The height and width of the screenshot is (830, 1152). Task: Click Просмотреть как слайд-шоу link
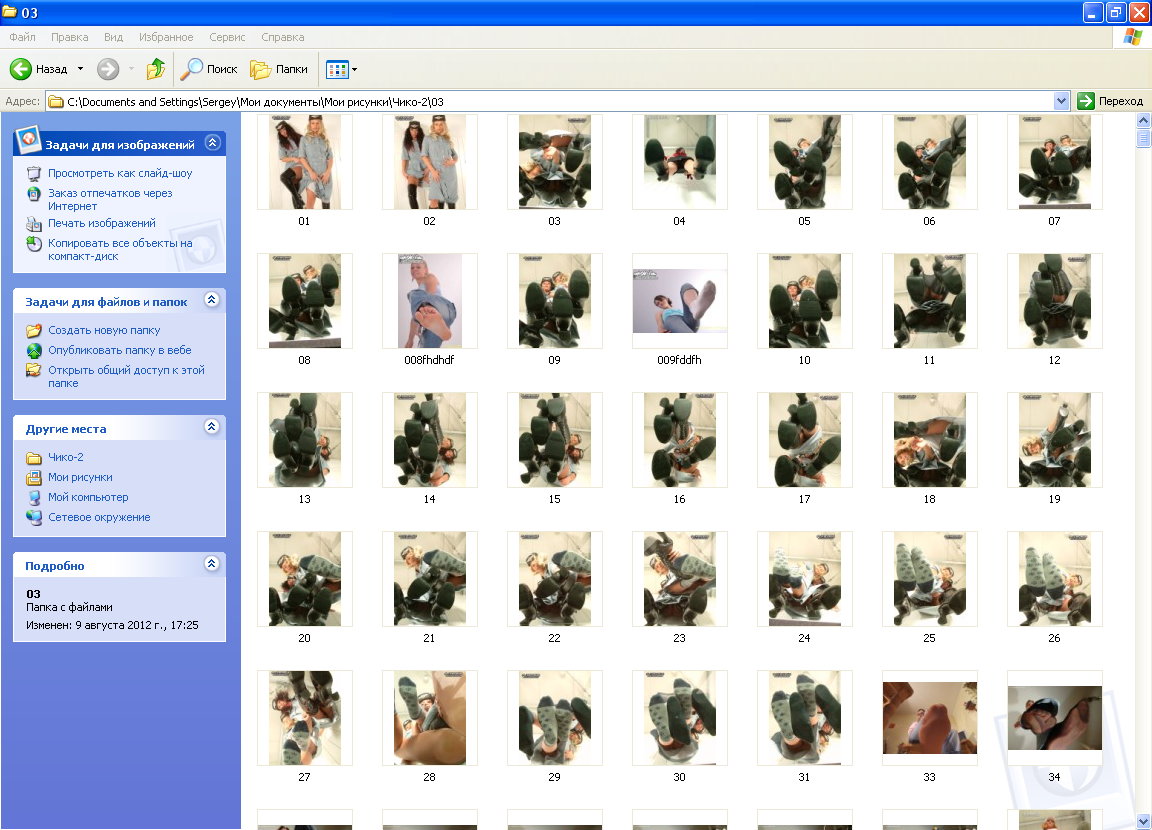(120, 173)
